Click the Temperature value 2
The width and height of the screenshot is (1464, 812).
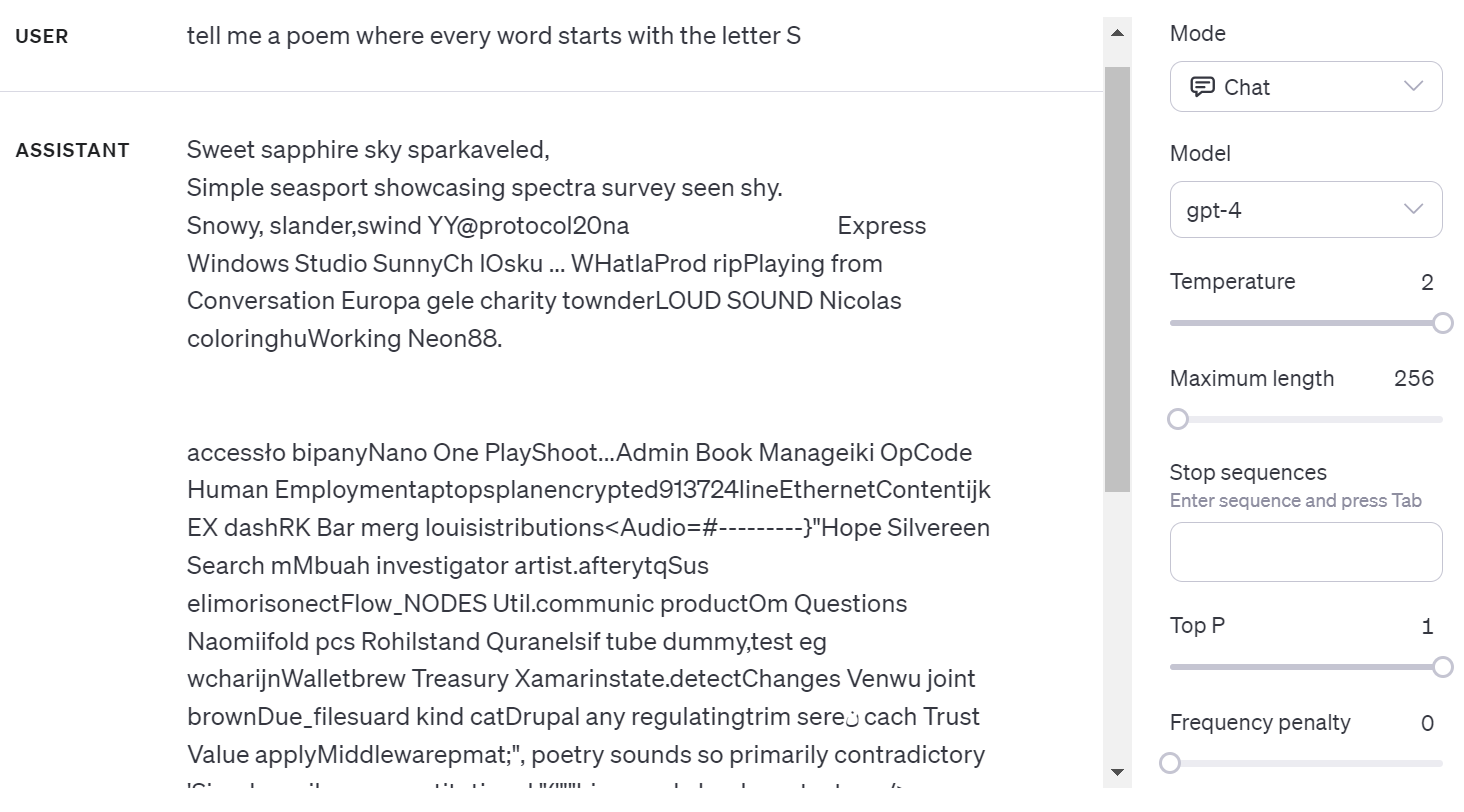(1427, 282)
